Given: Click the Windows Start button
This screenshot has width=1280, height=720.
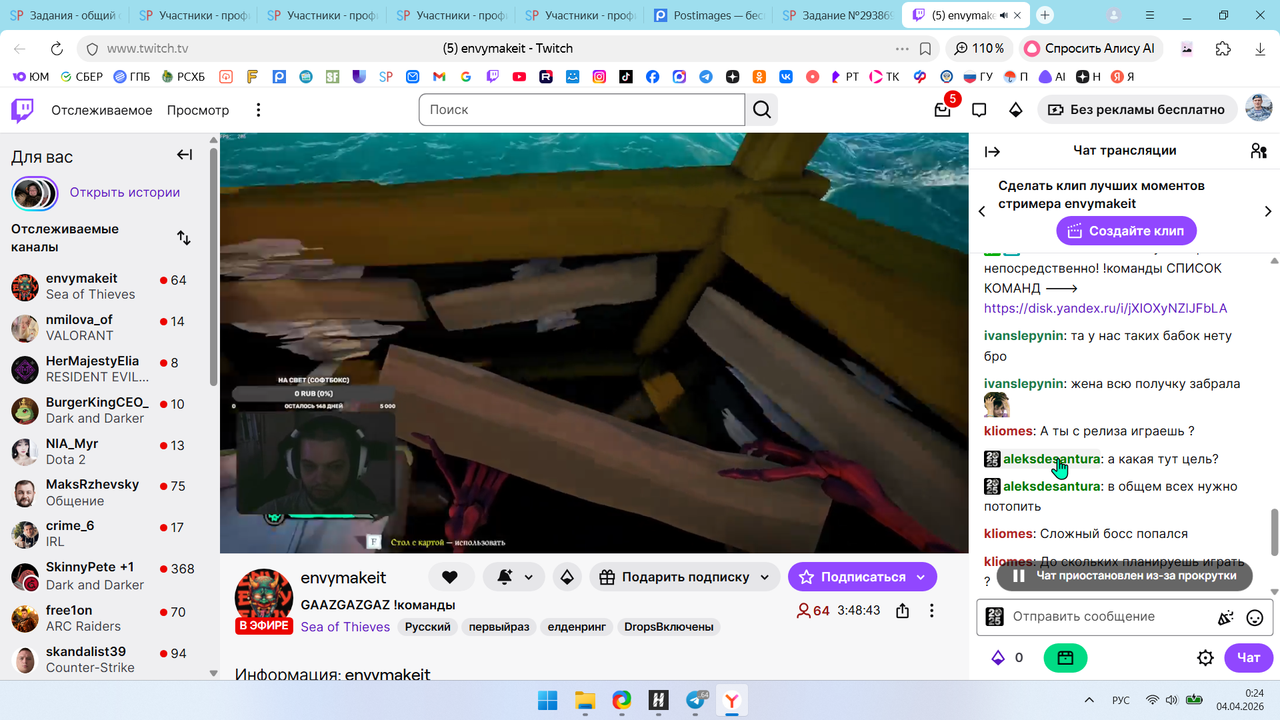Looking at the screenshot, I should pos(548,701).
